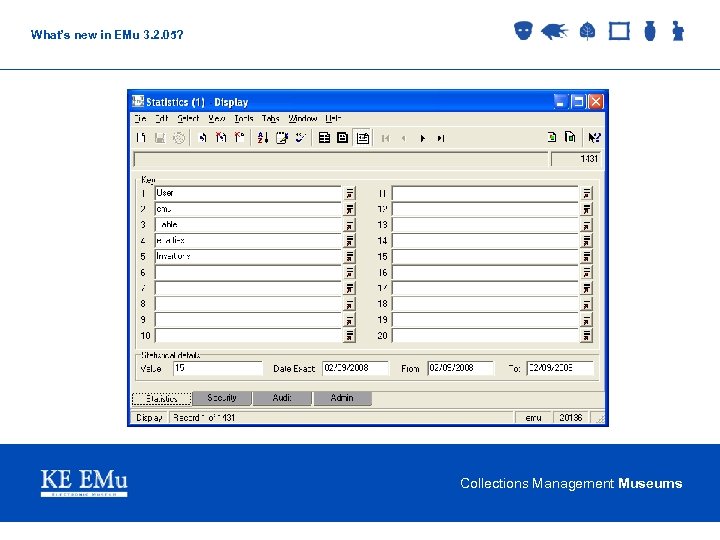
Task: Open lookup button for Key 17
Action: (586, 288)
